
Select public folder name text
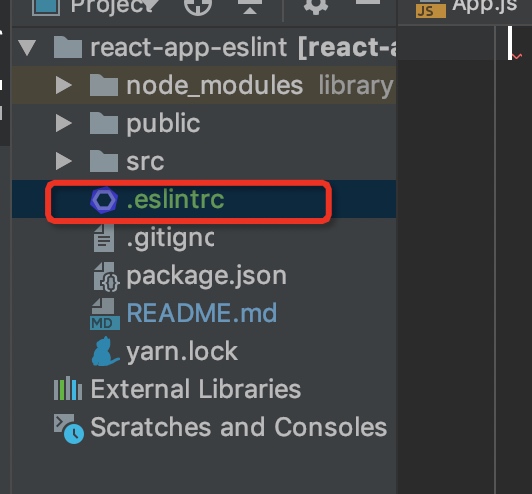(x=164, y=124)
